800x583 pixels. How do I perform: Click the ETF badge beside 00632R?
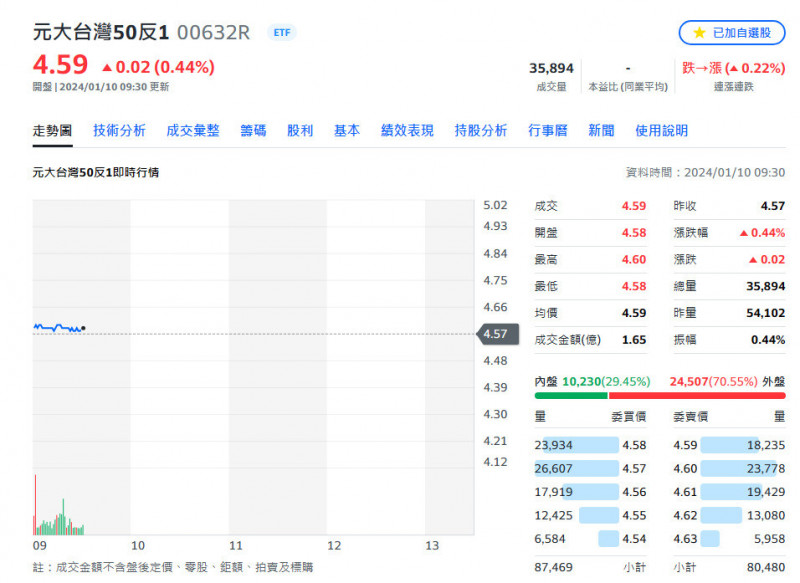point(282,33)
